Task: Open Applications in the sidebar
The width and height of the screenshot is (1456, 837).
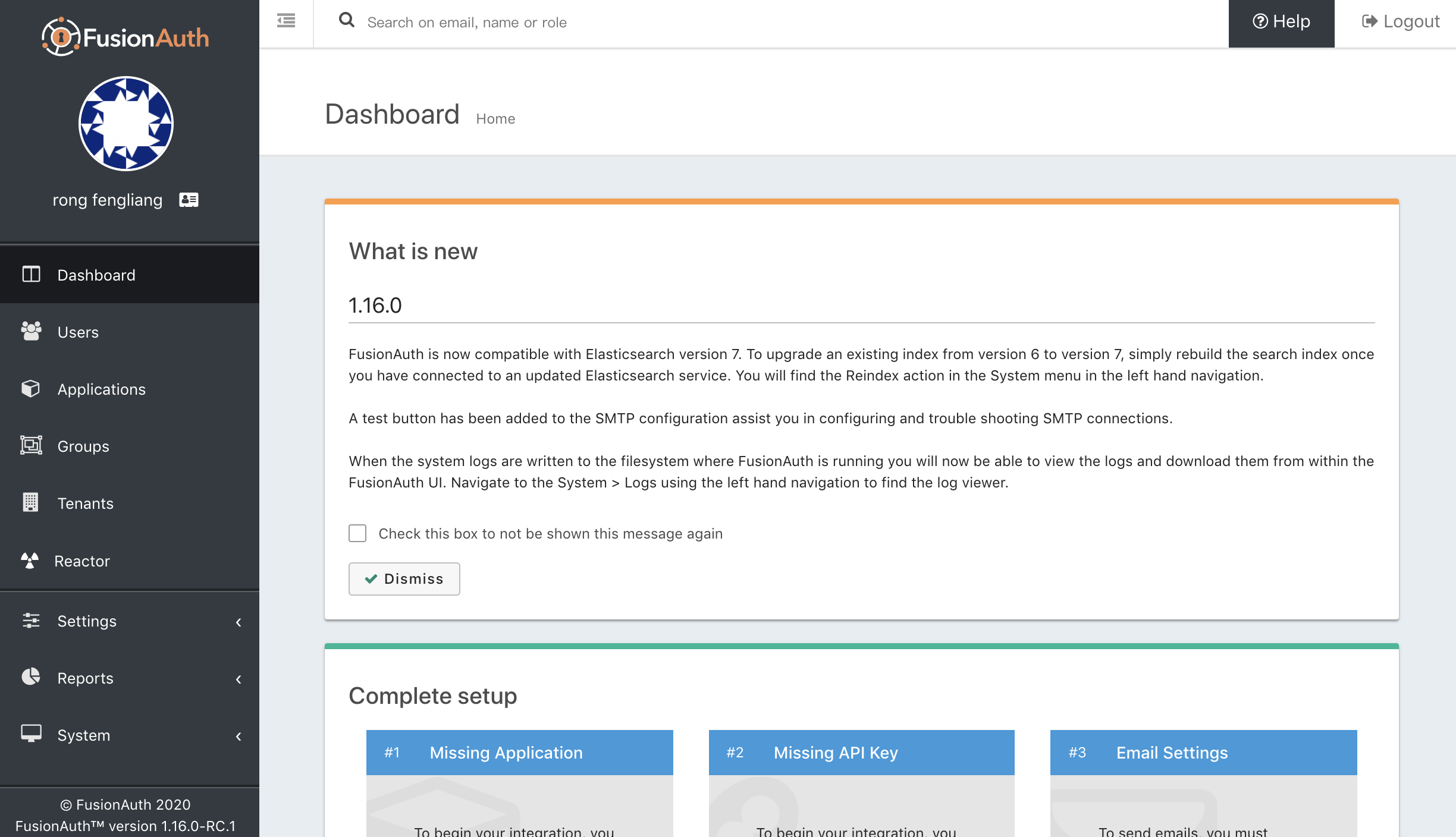Action: coord(130,389)
